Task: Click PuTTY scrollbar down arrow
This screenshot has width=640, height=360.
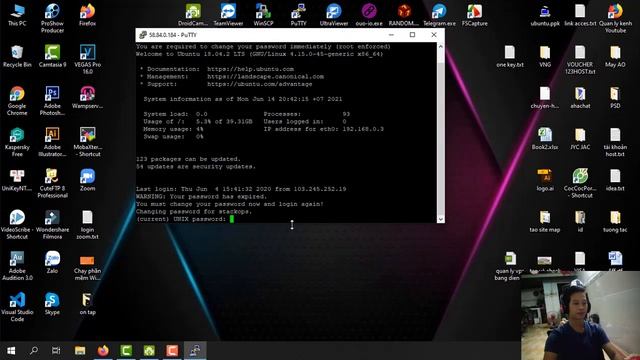Action: pos(440,219)
